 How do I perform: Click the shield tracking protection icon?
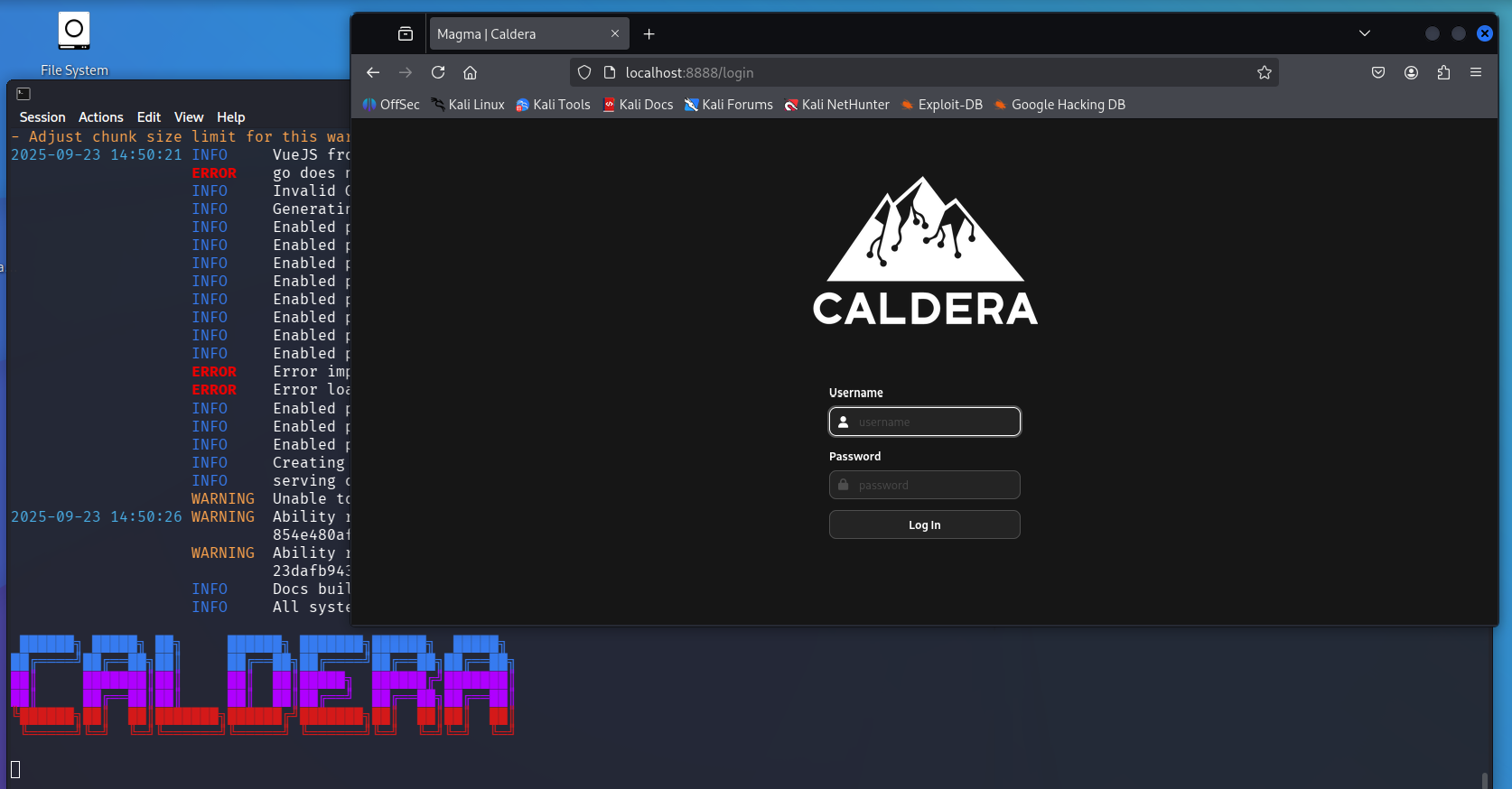click(584, 72)
